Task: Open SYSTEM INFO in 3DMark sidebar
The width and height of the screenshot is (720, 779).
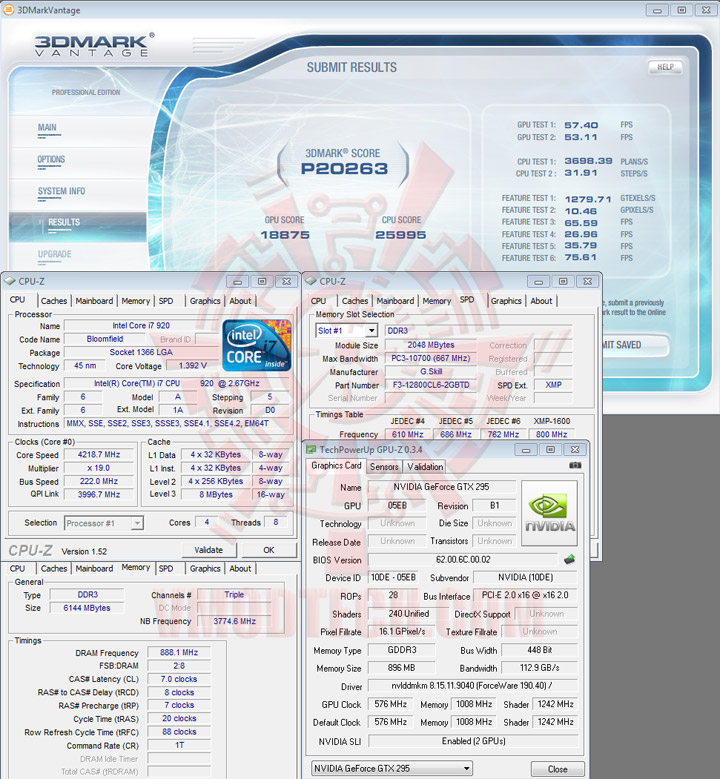Action: (x=61, y=191)
